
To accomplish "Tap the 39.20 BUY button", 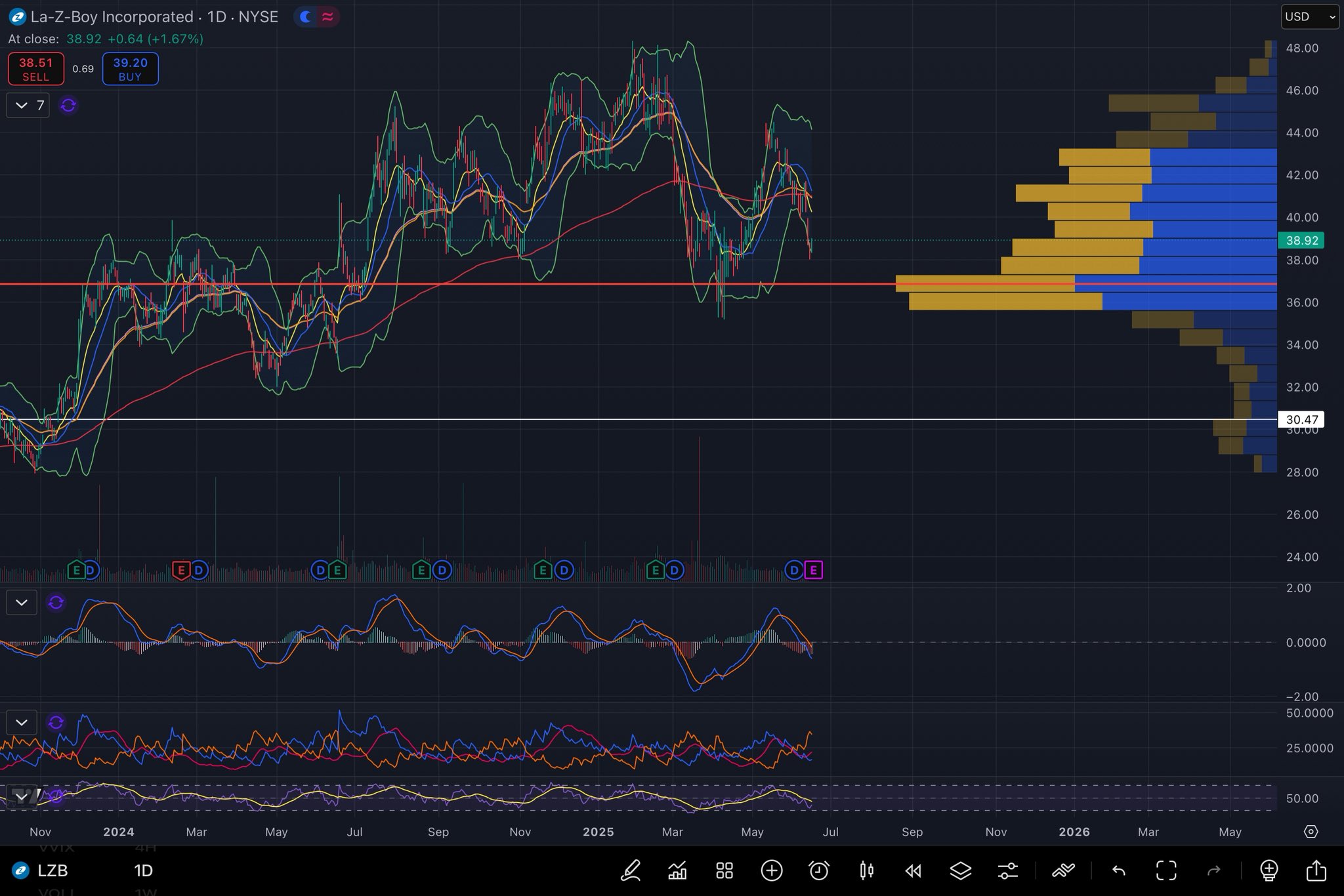I will pos(130,69).
